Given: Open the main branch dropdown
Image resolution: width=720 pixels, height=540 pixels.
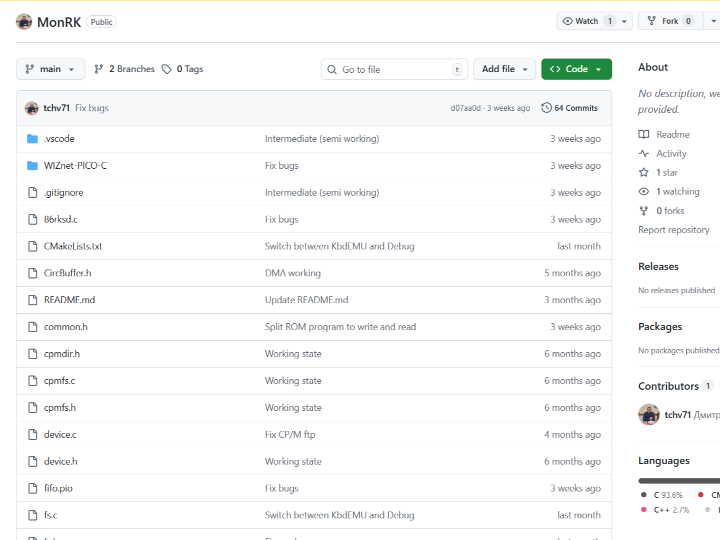Looking at the screenshot, I should point(50,69).
